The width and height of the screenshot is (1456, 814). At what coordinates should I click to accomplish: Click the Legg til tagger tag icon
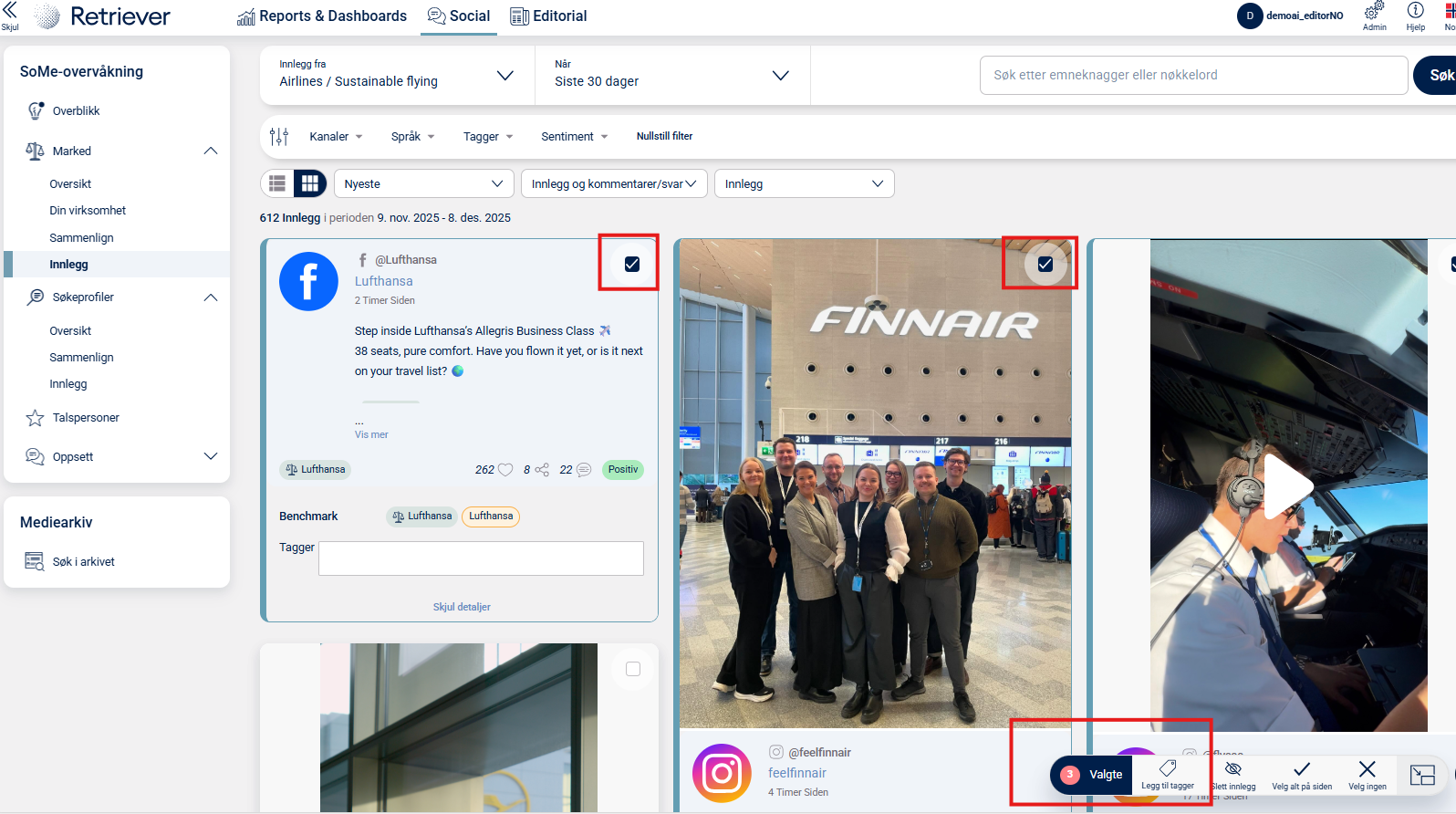click(1168, 768)
